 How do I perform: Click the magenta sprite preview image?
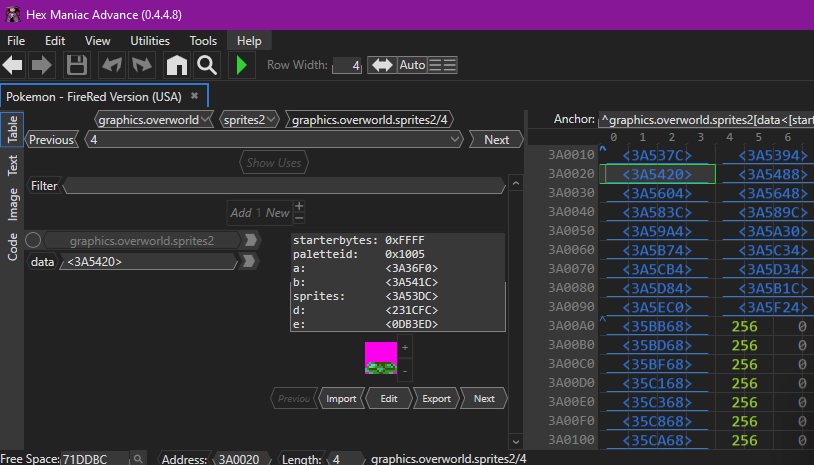click(x=381, y=357)
